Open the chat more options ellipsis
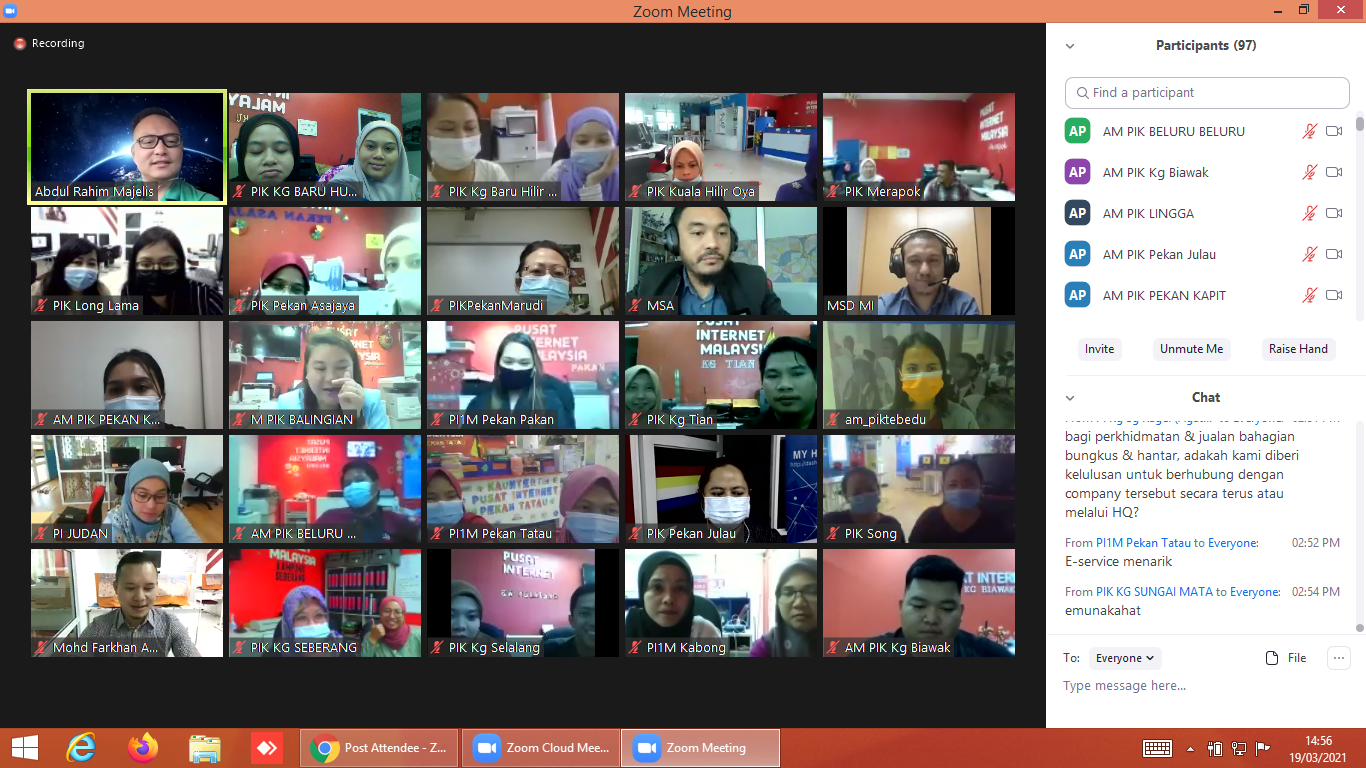This screenshot has height=768, width=1366. [1338, 658]
